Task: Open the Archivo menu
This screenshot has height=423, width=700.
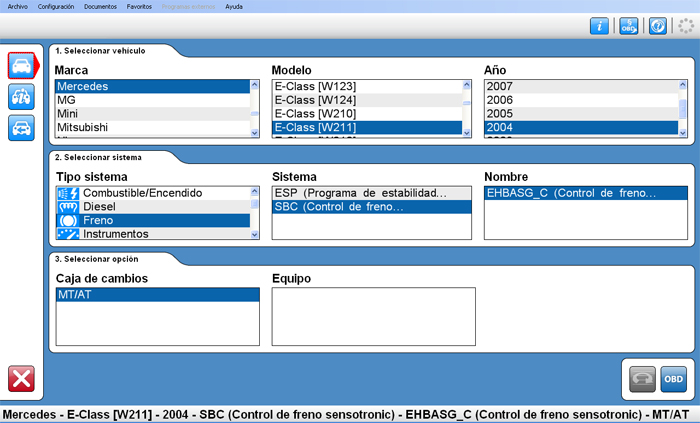Action: pos(17,7)
